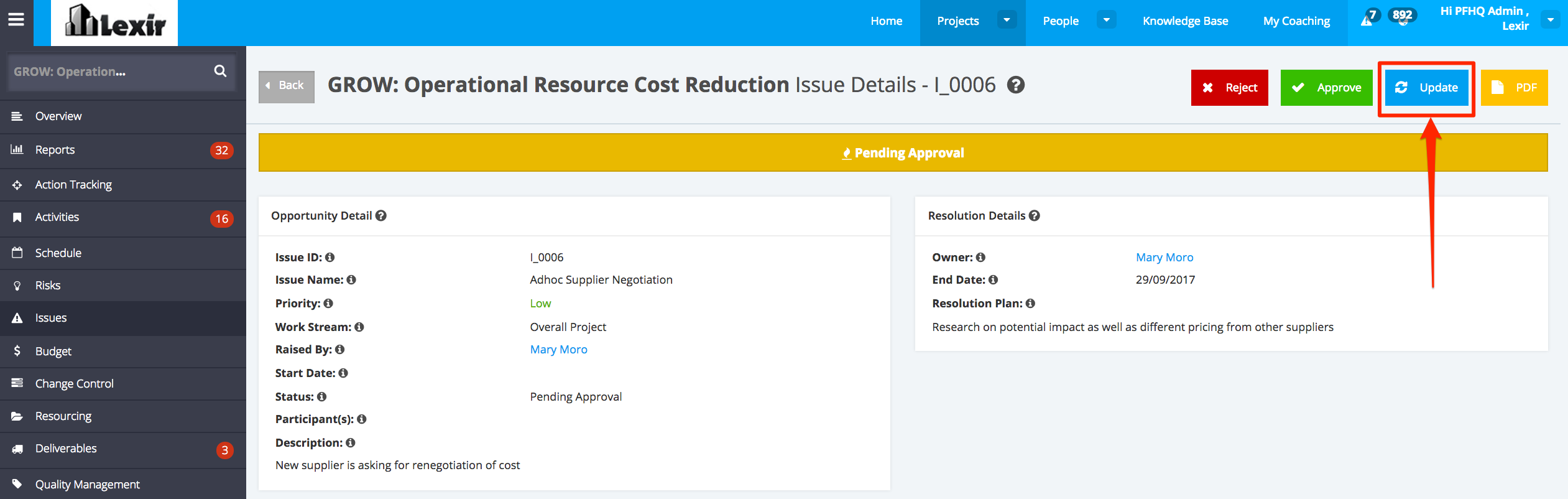Open Overview in the sidebar
This screenshot has width=1568, height=499.
tap(123, 116)
